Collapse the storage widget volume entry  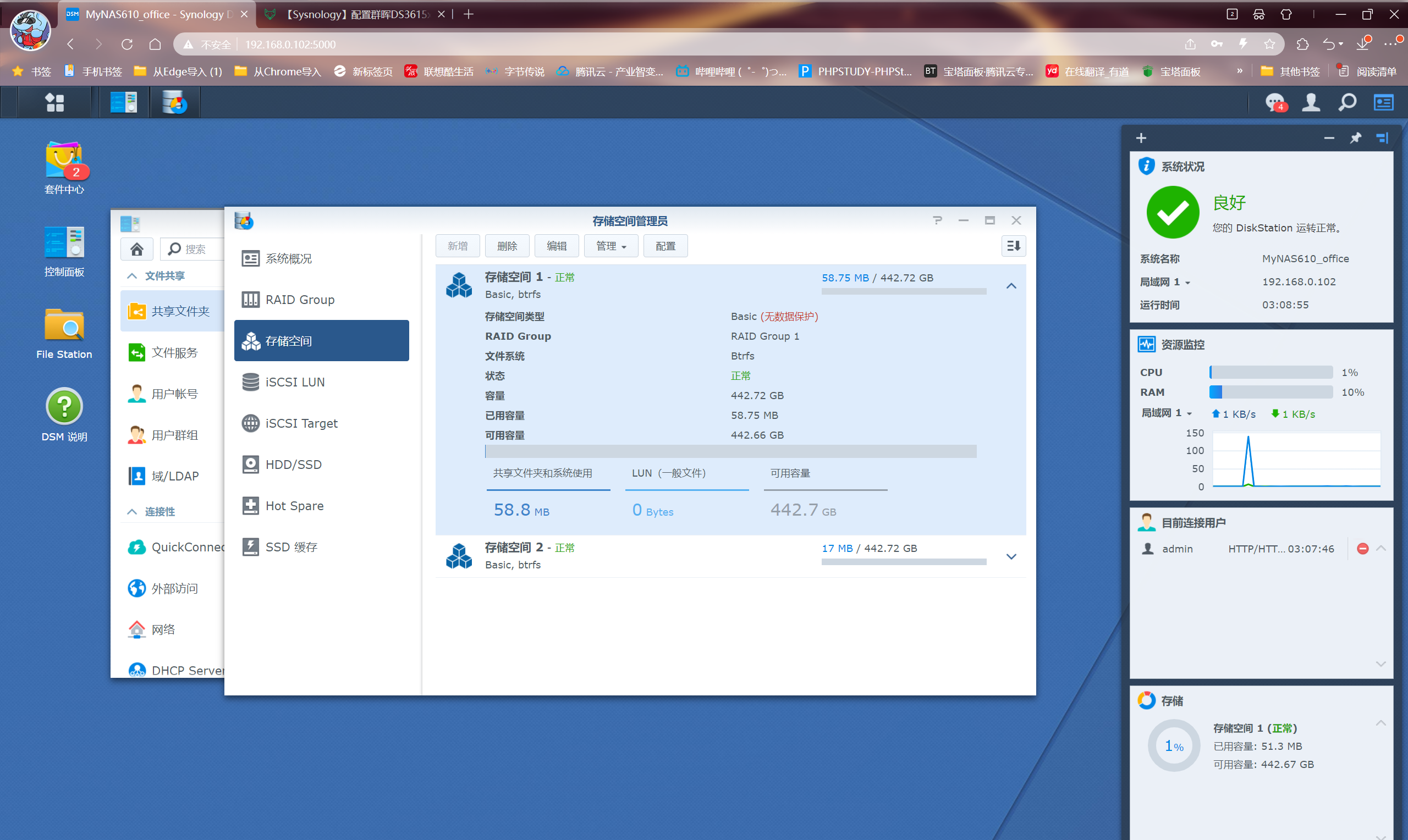pos(1381,723)
